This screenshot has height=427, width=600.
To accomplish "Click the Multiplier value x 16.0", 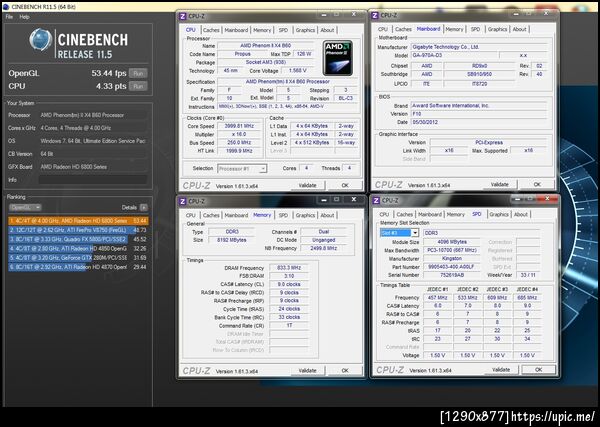I will pyautogui.click(x=239, y=134).
